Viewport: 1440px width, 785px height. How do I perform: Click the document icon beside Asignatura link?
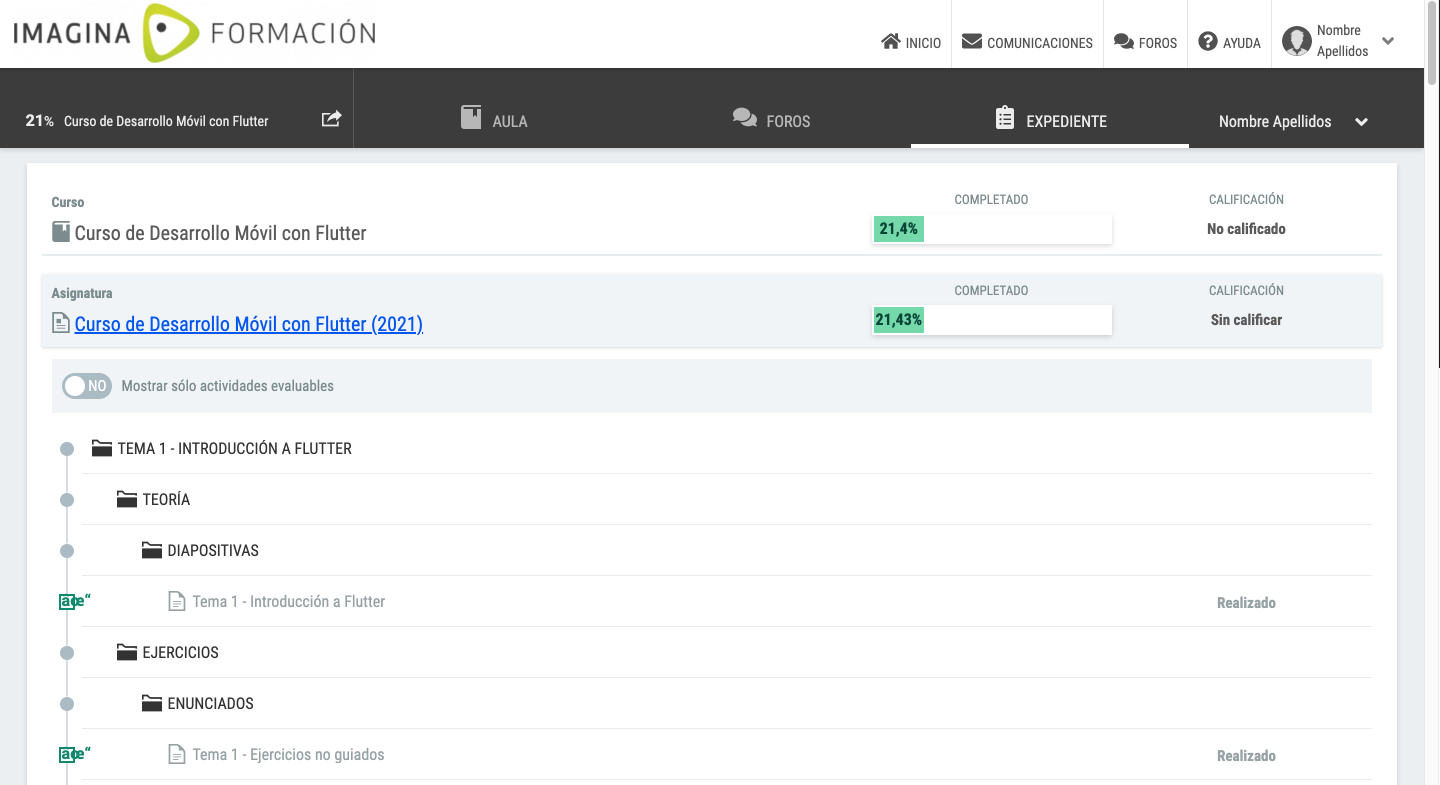point(61,324)
